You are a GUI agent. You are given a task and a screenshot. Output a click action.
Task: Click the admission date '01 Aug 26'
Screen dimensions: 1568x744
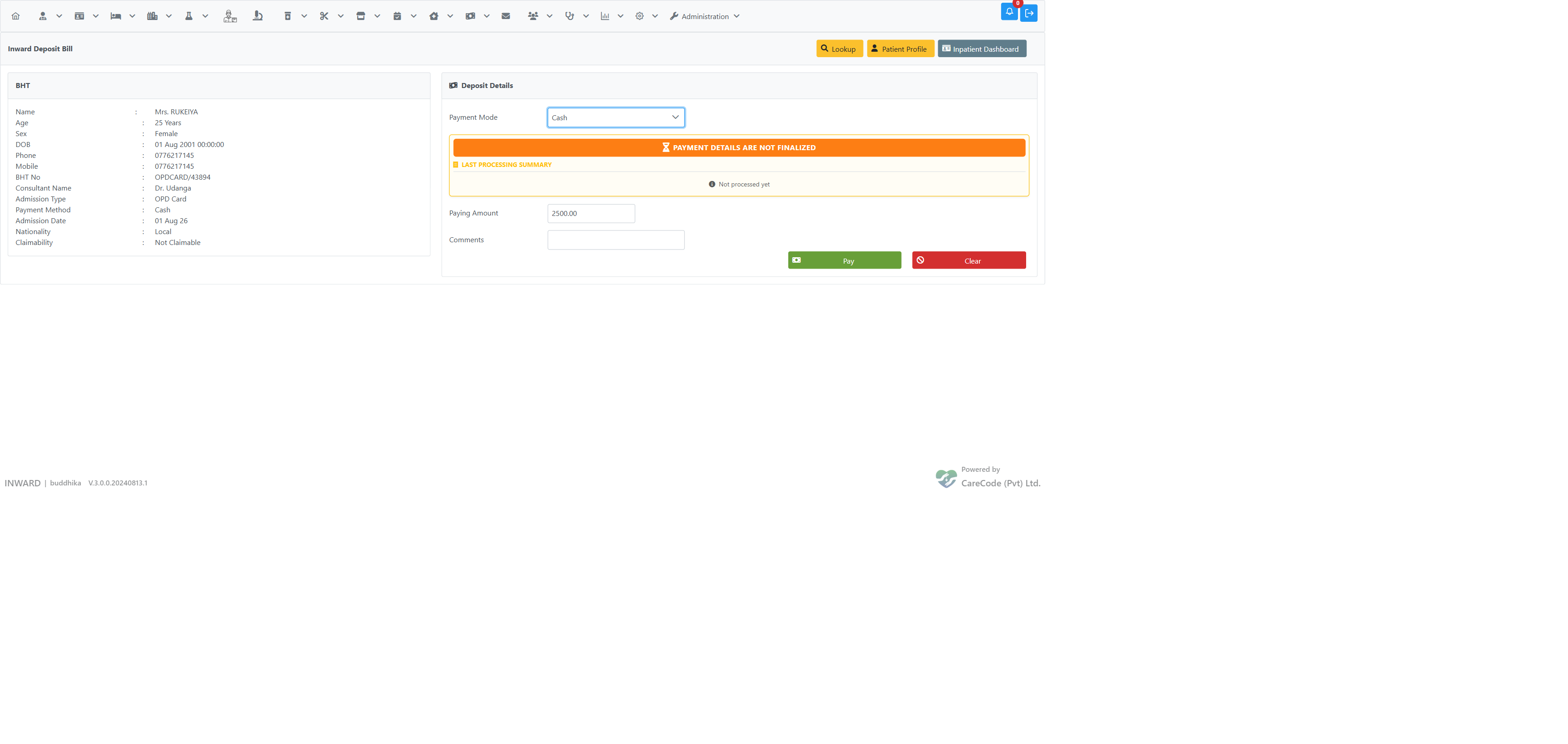point(171,221)
